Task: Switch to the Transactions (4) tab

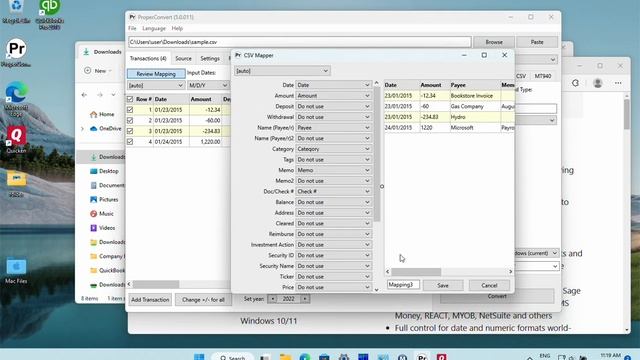Action: click(x=148, y=58)
